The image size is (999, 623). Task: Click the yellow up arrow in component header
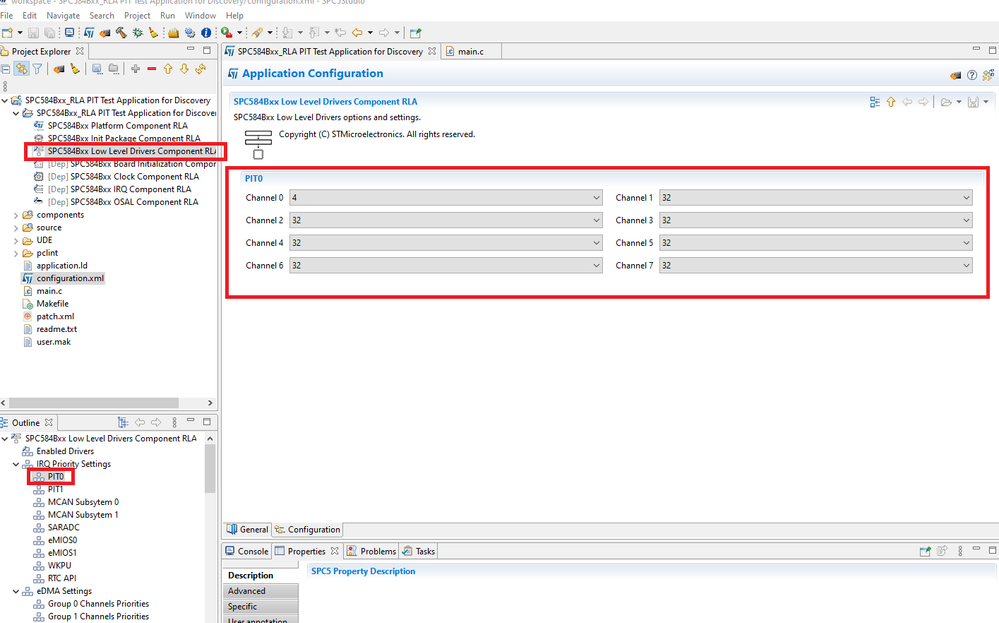click(891, 102)
